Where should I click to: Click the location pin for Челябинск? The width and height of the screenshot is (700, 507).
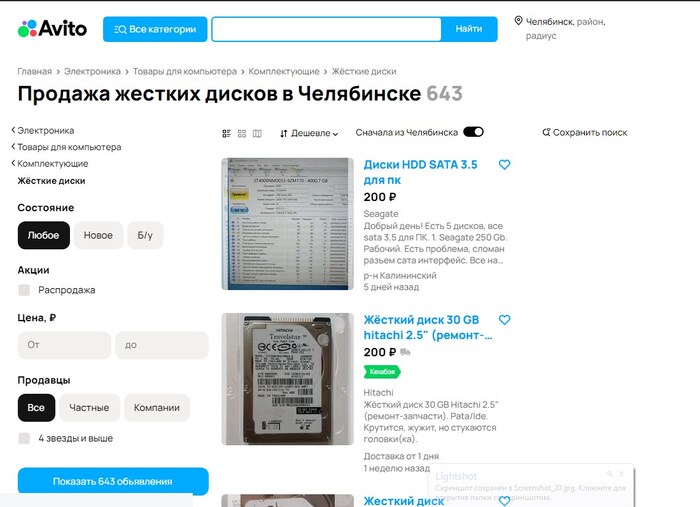[x=518, y=21]
